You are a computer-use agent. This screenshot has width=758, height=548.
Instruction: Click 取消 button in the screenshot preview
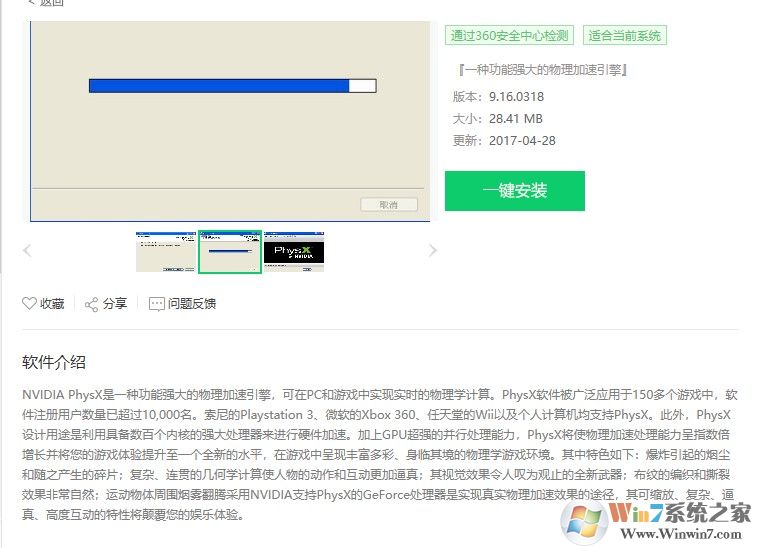pyautogui.click(x=389, y=205)
